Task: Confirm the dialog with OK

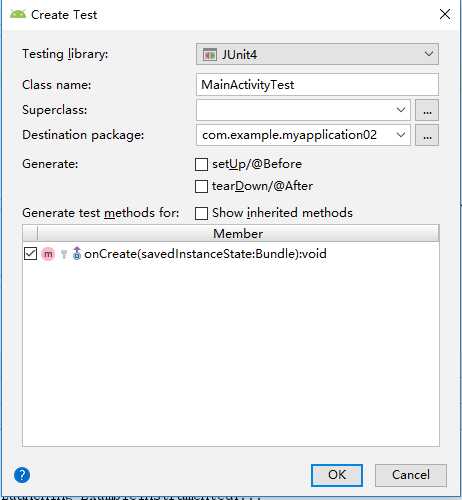Action: coord(337,475)
